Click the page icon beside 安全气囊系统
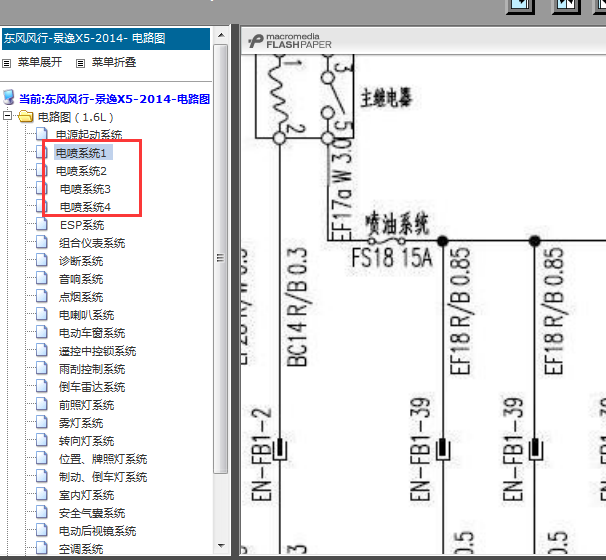Viewport: 606px width, 560px height. pyautogui.click(x=42, y=512)
